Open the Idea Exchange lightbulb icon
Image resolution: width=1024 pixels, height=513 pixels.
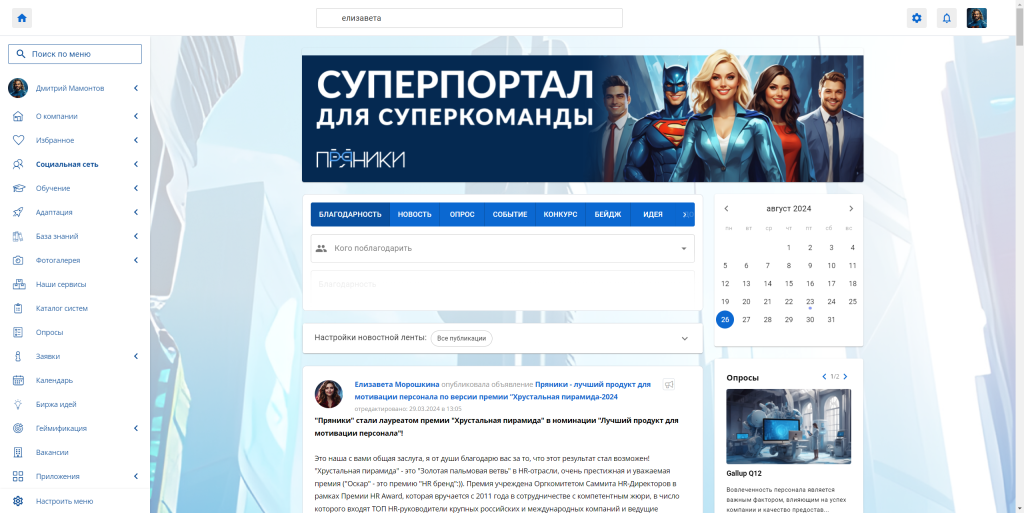pyautogui.click(x=18, y=404)
